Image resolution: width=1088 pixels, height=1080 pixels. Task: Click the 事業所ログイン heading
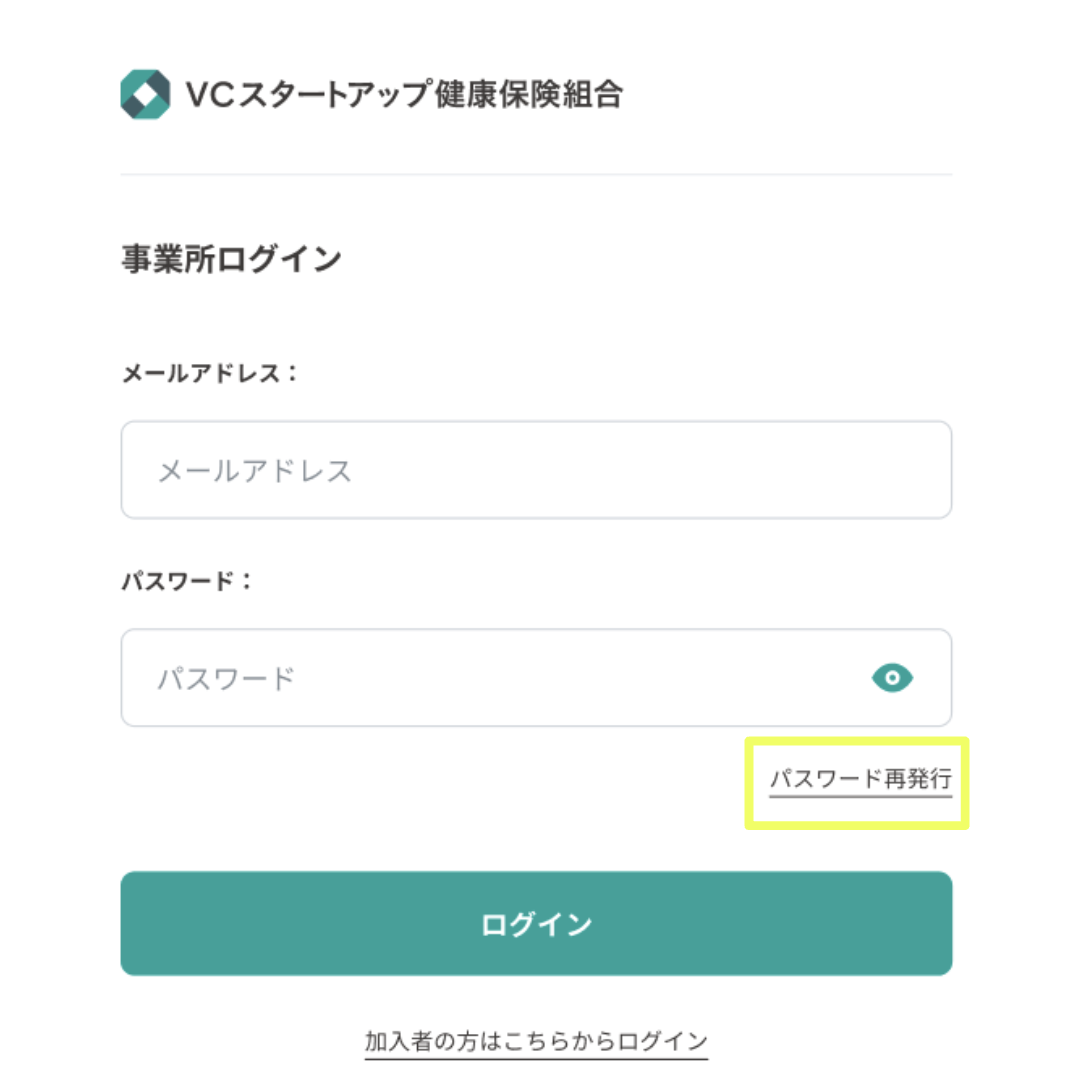tap(231, 260)
